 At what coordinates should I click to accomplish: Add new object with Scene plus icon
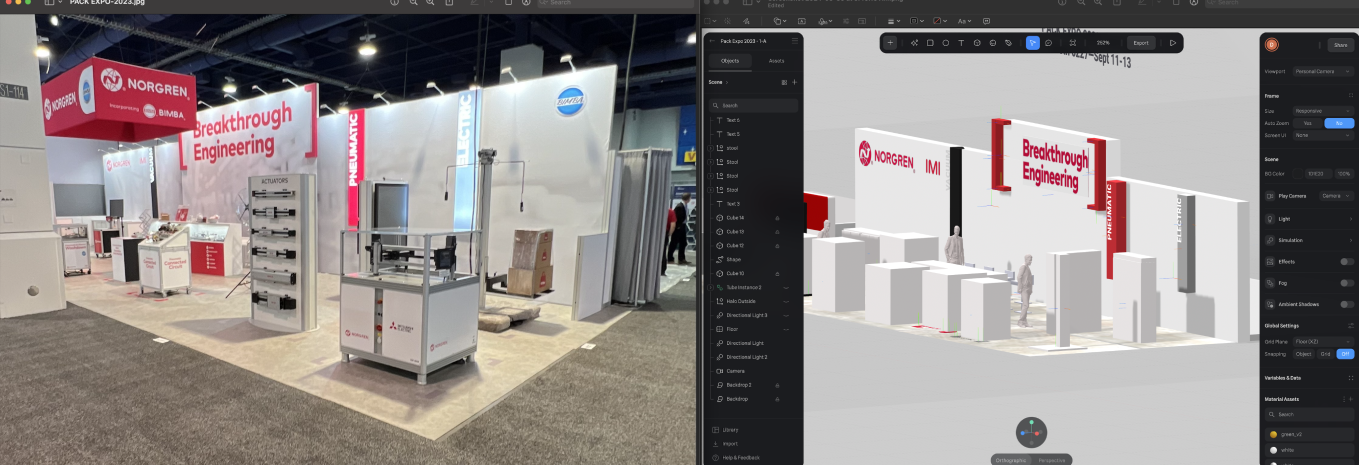tap(795, 82)
